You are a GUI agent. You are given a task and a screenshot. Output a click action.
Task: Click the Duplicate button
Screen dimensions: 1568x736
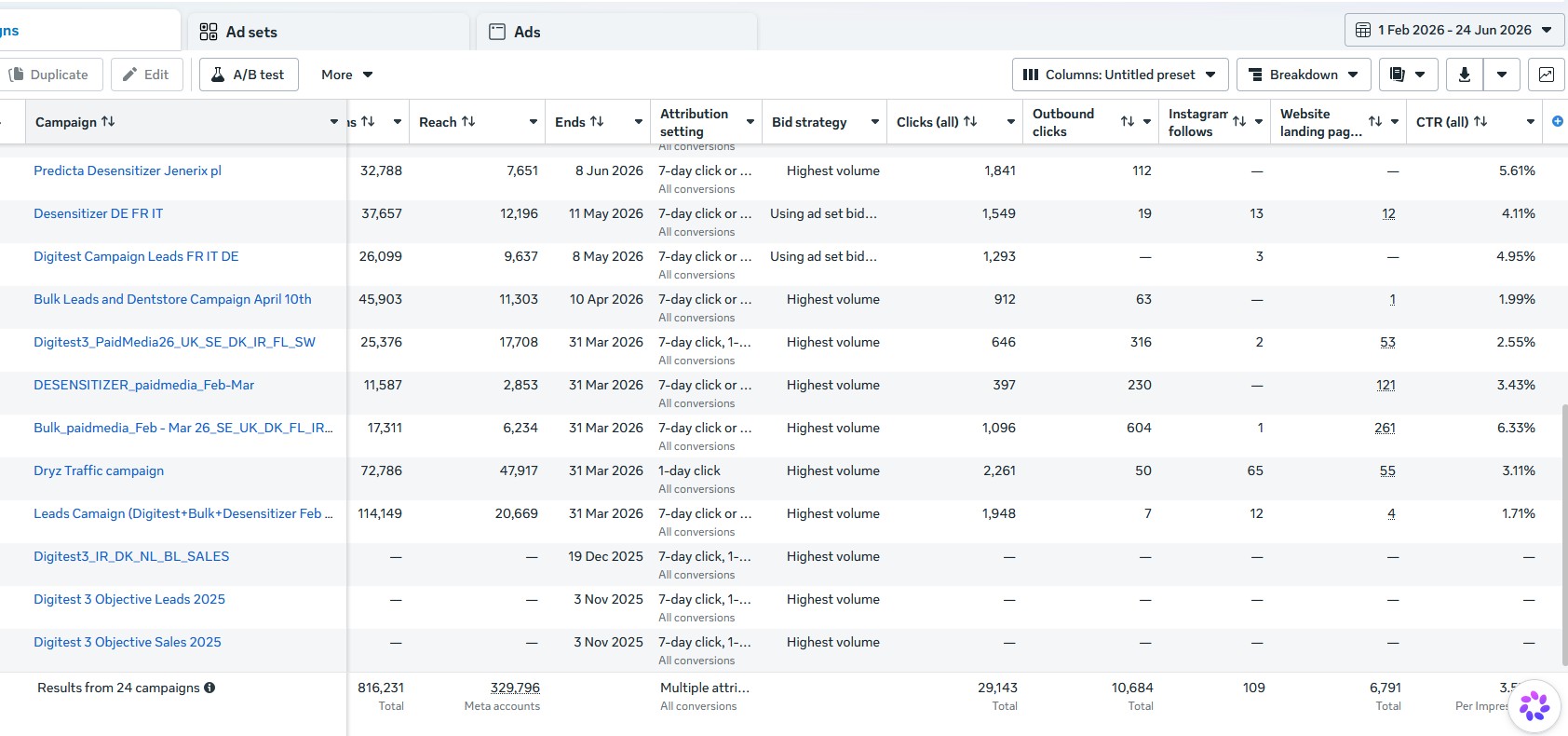(51, 75)
